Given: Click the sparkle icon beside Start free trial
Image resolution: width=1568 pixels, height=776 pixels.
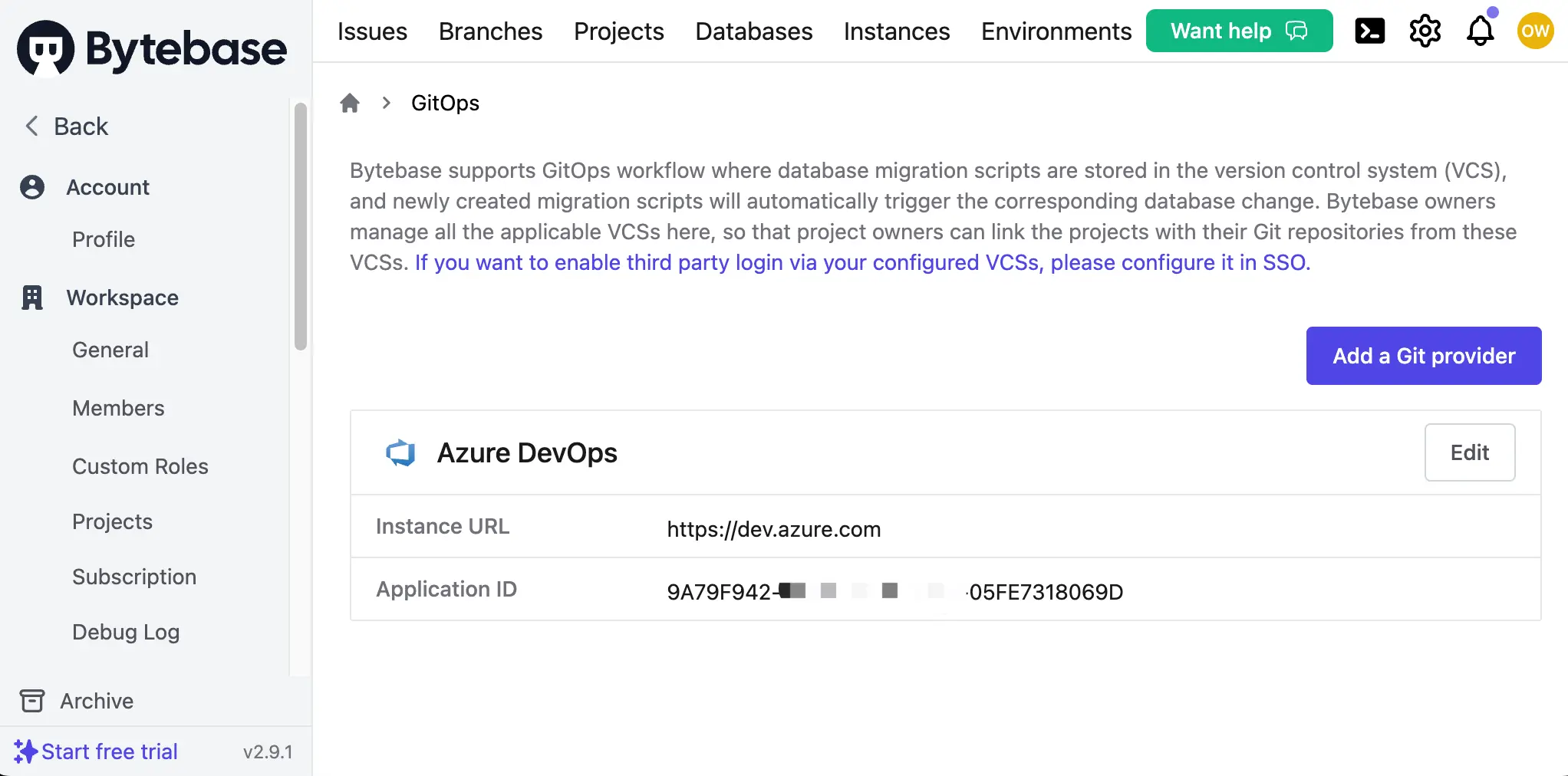Looking at the screenshot, I should click(x=25, y=751).
